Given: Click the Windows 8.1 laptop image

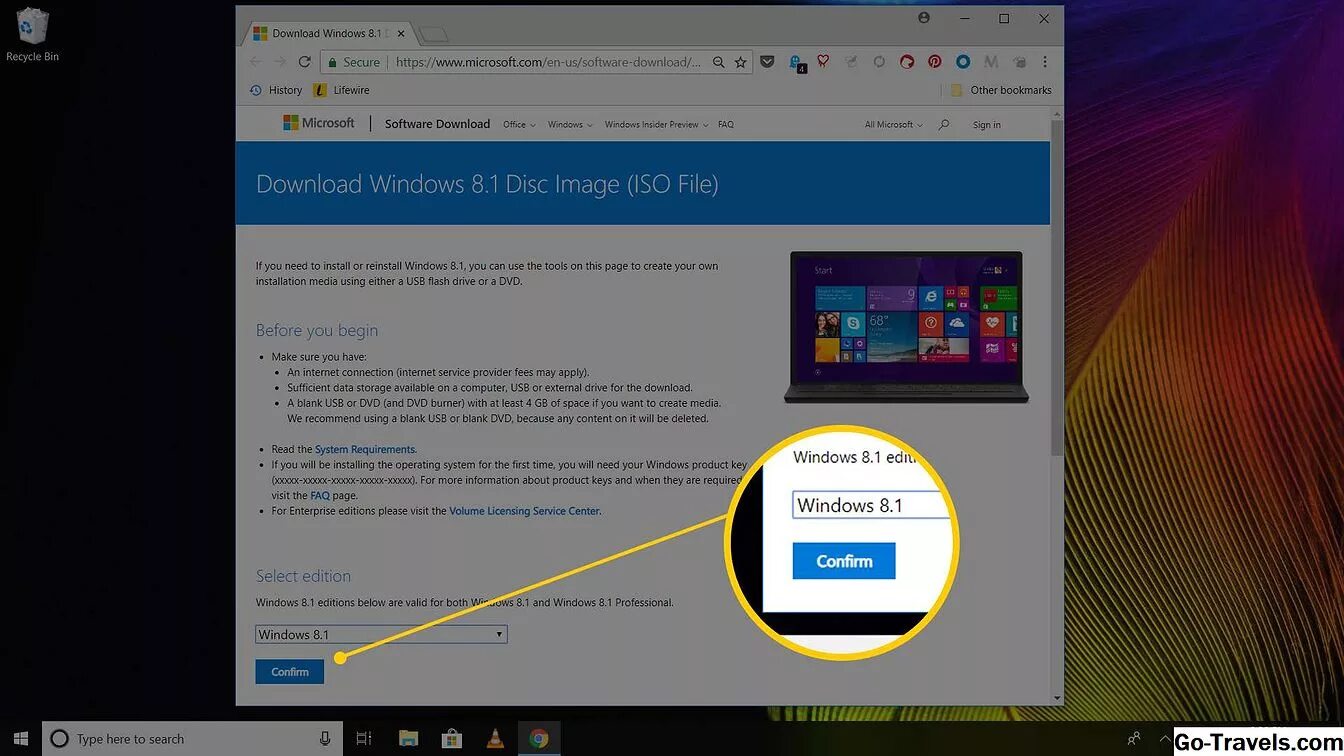Looking at the screenshot, I should [906, 327].
